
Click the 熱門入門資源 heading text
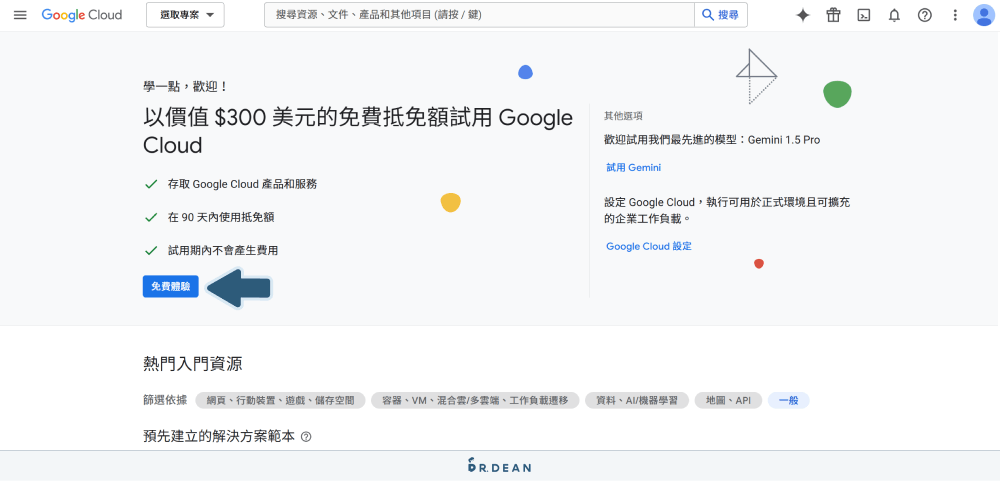(x=193, y=364)
